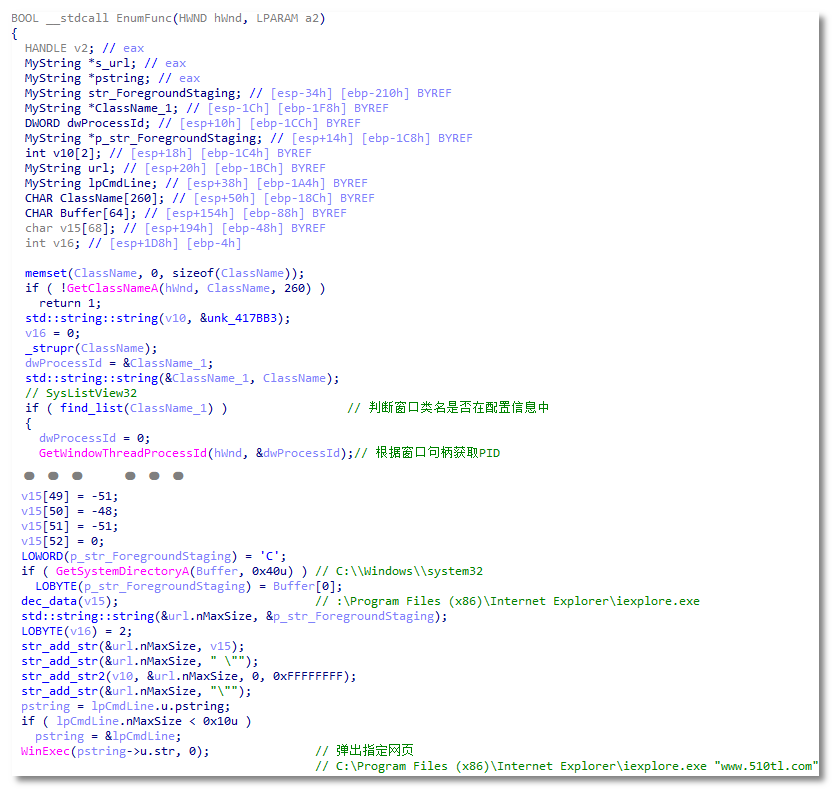The image size is (832, 789).
Task: Click the v15[52] = 0 assignment line
Action: [x=69, y=541]
